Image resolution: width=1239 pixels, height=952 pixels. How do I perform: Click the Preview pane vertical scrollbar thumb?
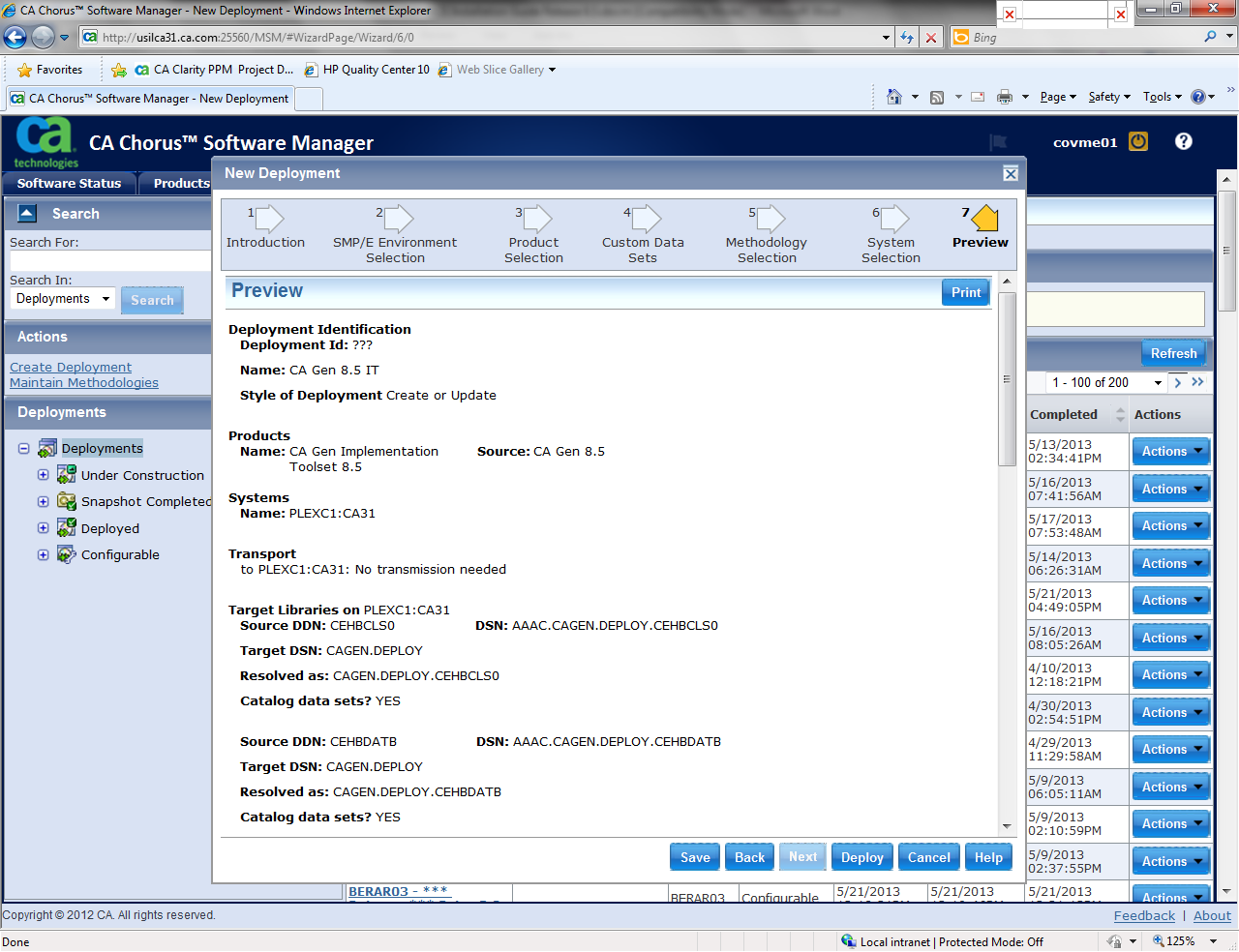click(x=1007, y=378)
